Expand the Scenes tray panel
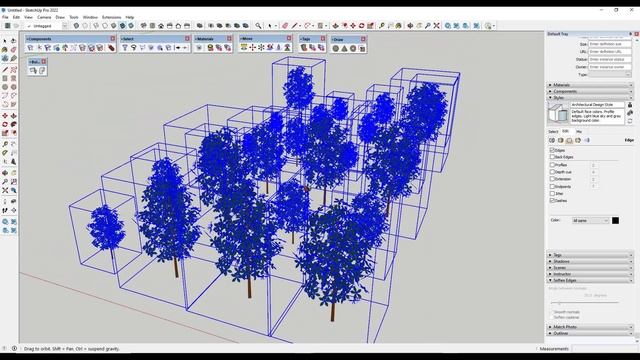The image size is (640, 360). [590, 268]
